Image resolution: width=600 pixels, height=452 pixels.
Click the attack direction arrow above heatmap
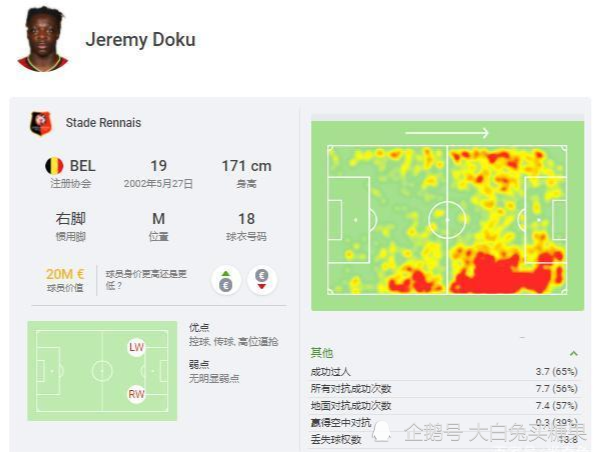[447, 133]
